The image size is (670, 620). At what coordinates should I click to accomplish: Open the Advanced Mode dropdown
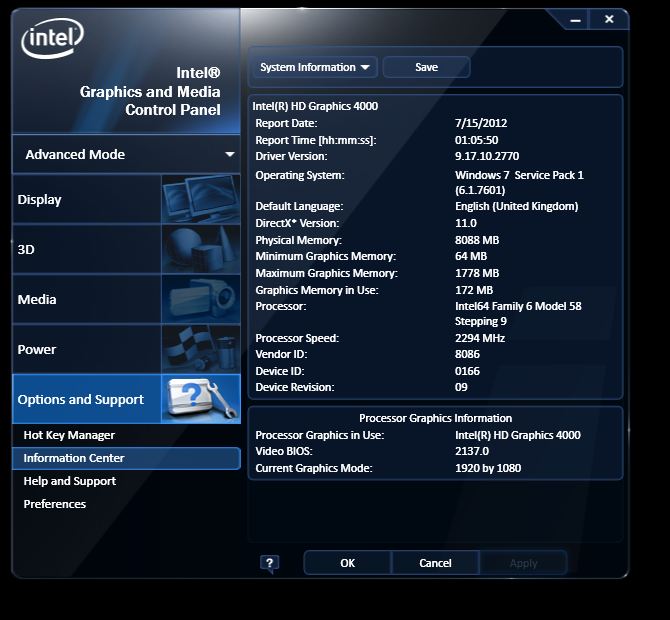(126, 154)
